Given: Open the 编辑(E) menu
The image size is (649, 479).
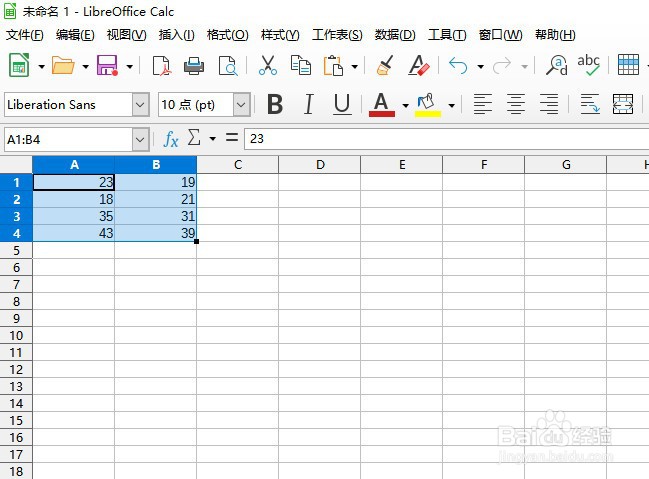Looking at the screenshot, I should pyautogui.click(x=75, y=35).
